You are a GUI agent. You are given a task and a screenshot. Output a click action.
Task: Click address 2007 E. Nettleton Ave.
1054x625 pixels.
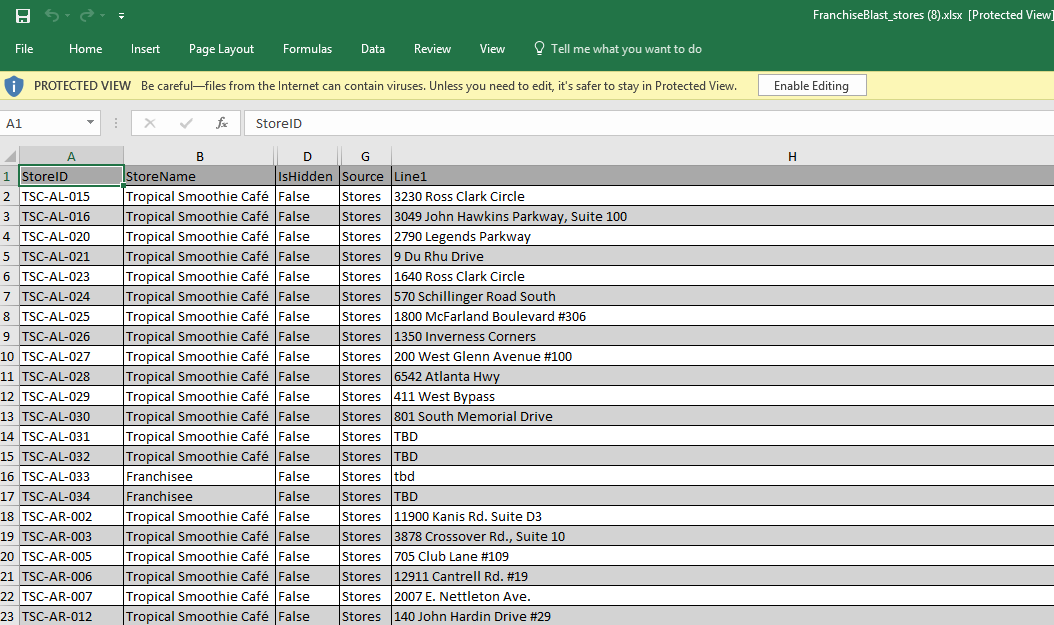[462, 596]
